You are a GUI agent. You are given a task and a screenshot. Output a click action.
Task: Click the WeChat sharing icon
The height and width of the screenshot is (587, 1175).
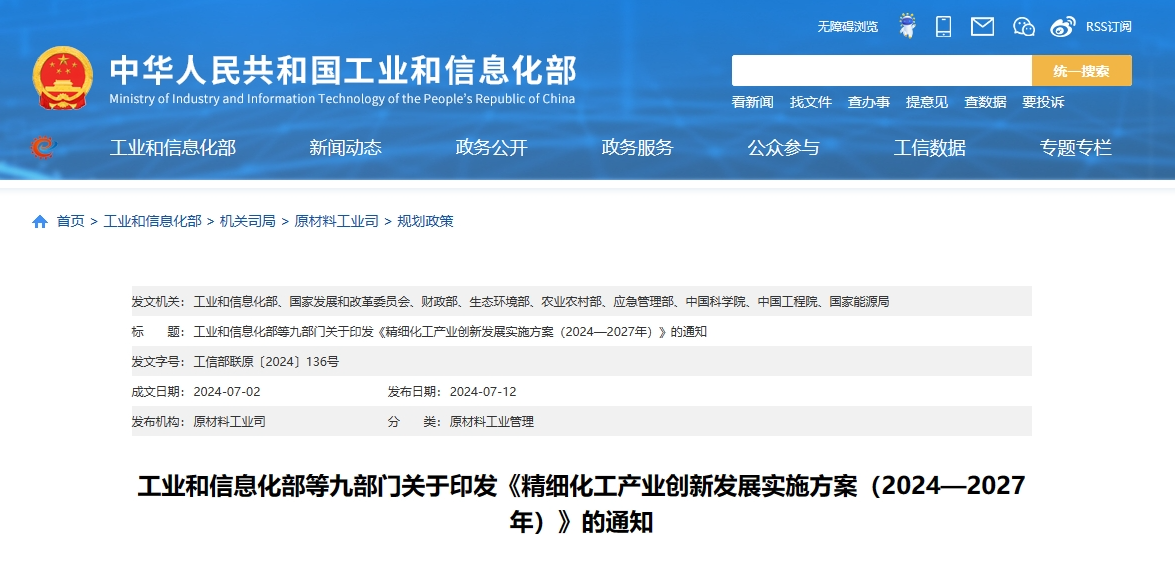(x=1023, y=26)
